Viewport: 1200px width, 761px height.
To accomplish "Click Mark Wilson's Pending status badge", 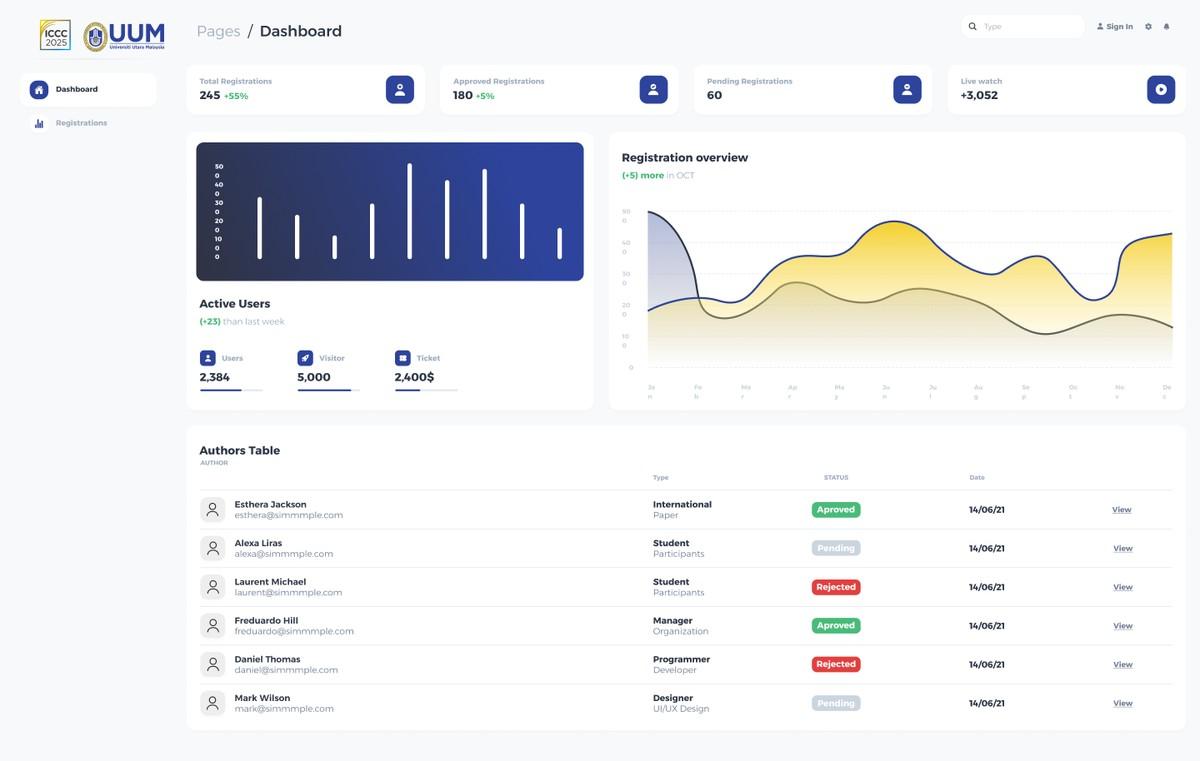I will [x=836, y=703].
